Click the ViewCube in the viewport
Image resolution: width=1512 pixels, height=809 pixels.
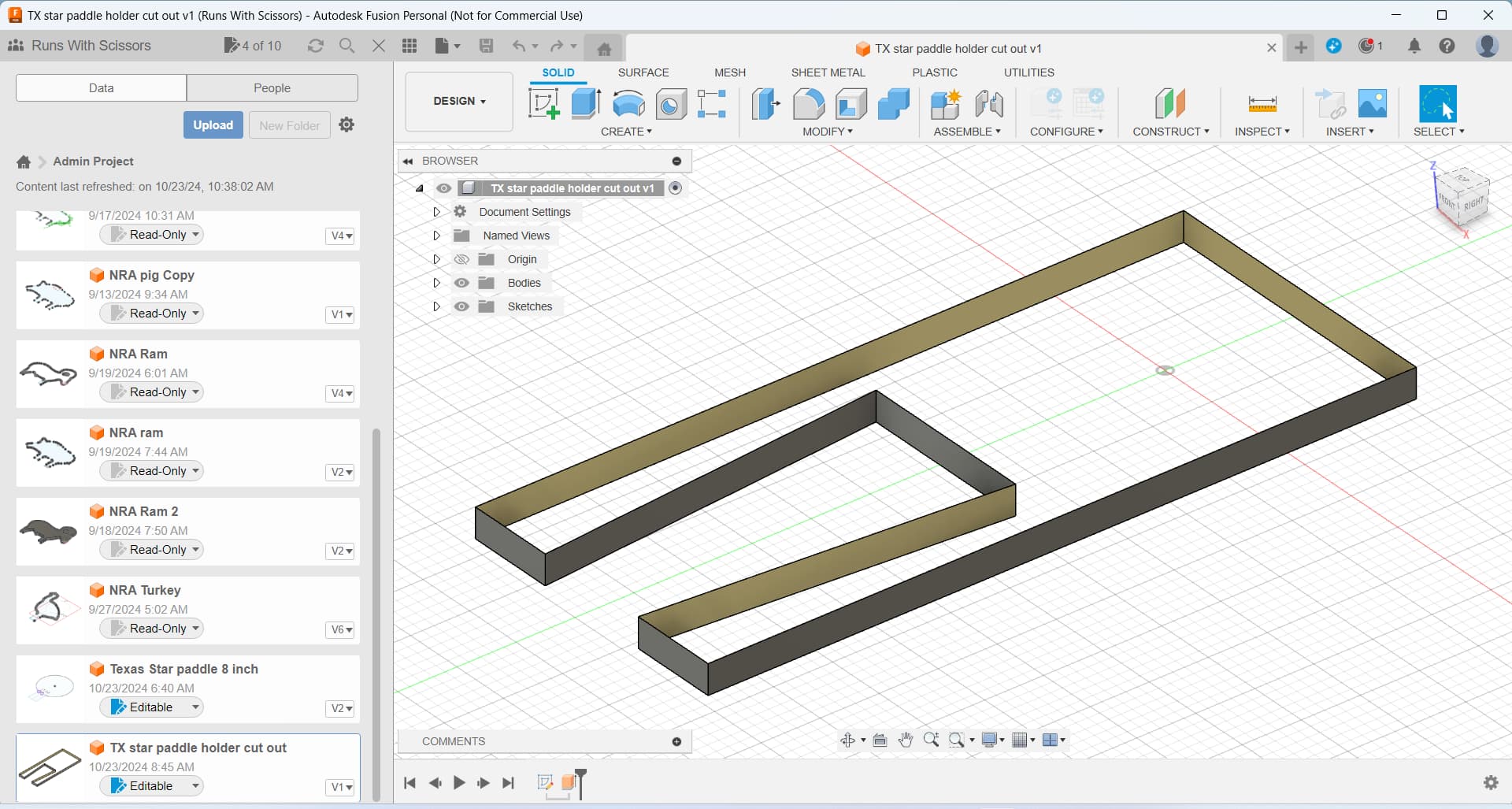click(x=1463, y=199)
